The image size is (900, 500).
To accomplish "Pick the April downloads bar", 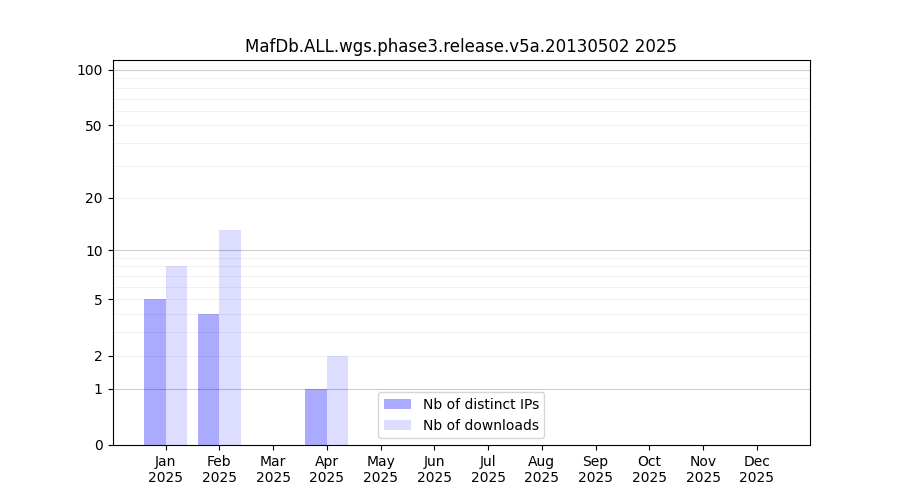I will point(337,400).
